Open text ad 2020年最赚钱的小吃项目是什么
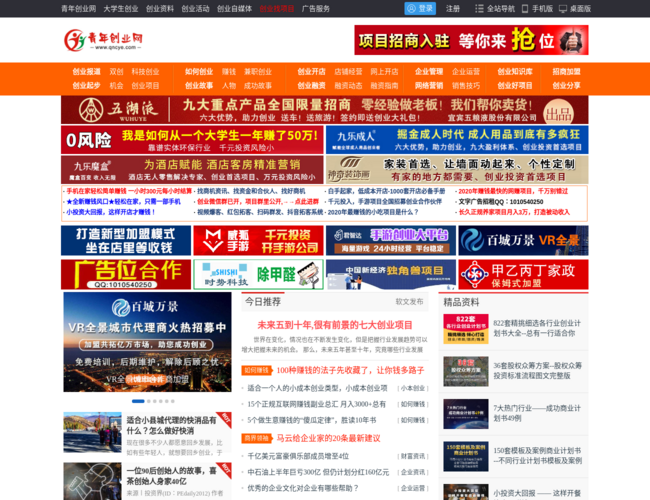Viewport: 650px width, 500px height. point(372,212)
